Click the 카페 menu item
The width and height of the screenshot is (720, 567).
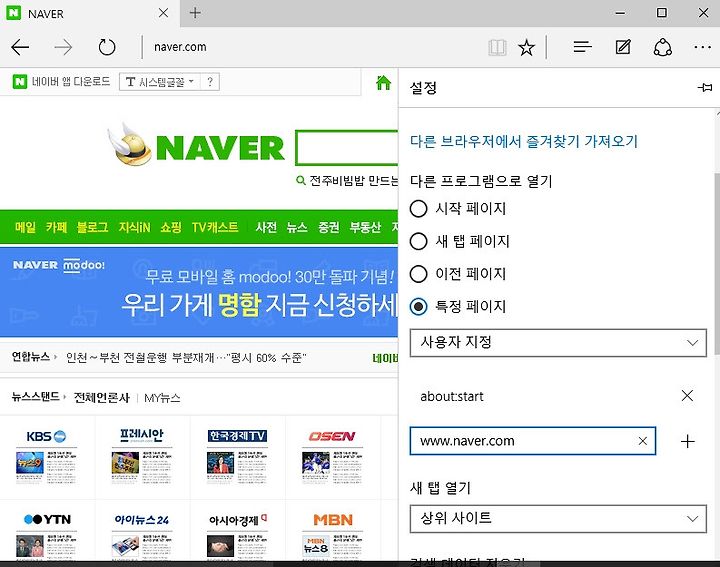click(56, 227)
